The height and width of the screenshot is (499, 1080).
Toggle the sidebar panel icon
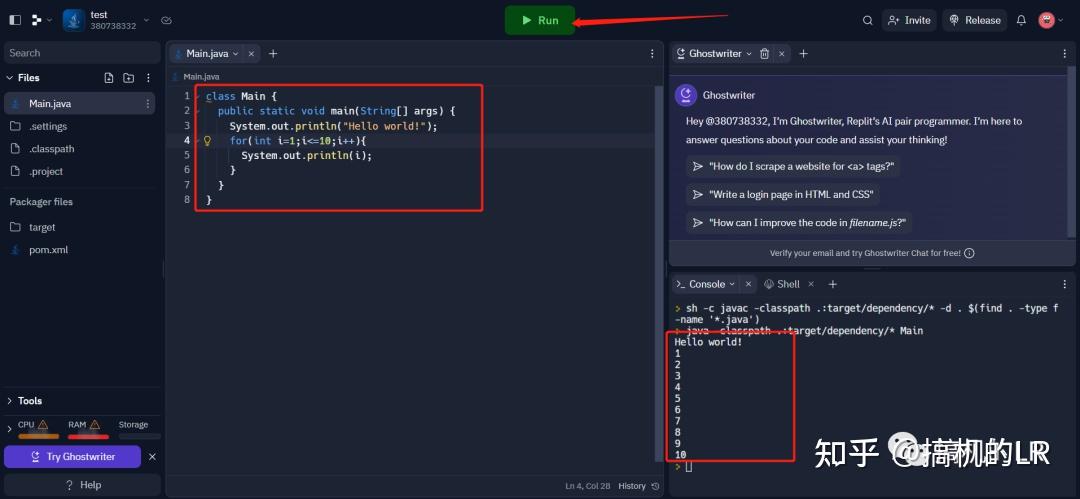click(x=15, y=20)
